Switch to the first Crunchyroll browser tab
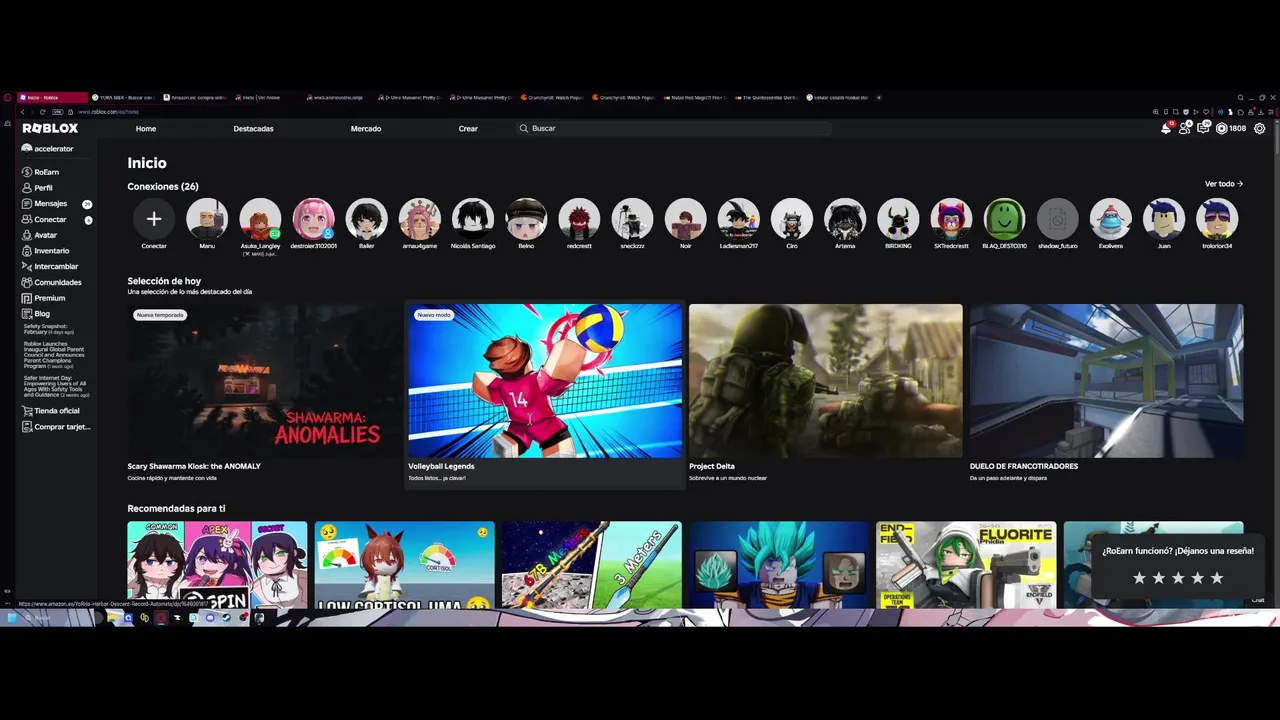This screenshot has width=1280, height=720. click(x=552, y=97)
